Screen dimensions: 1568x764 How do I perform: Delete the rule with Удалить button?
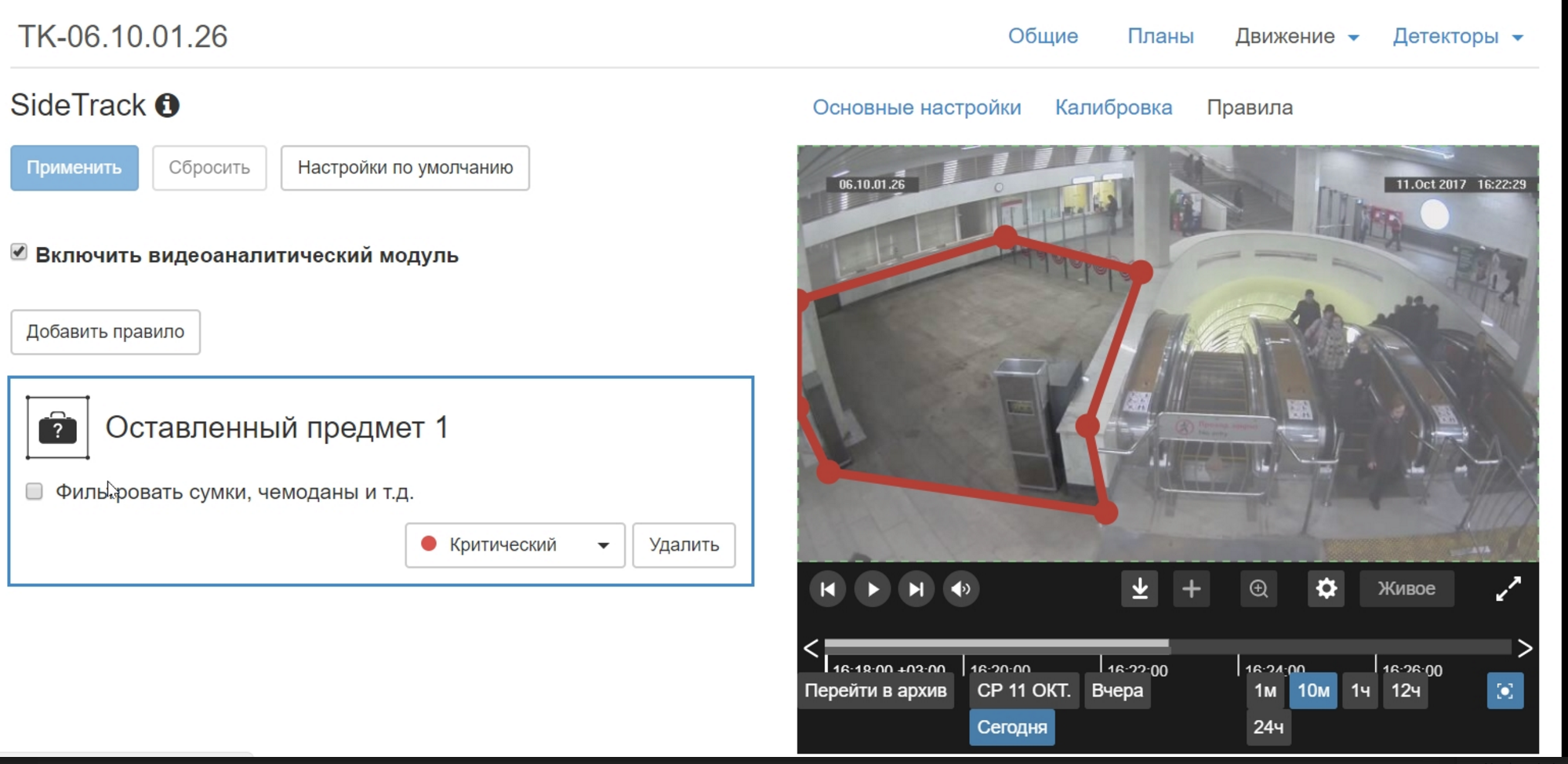pyautogui.click(x=684, y=545)
